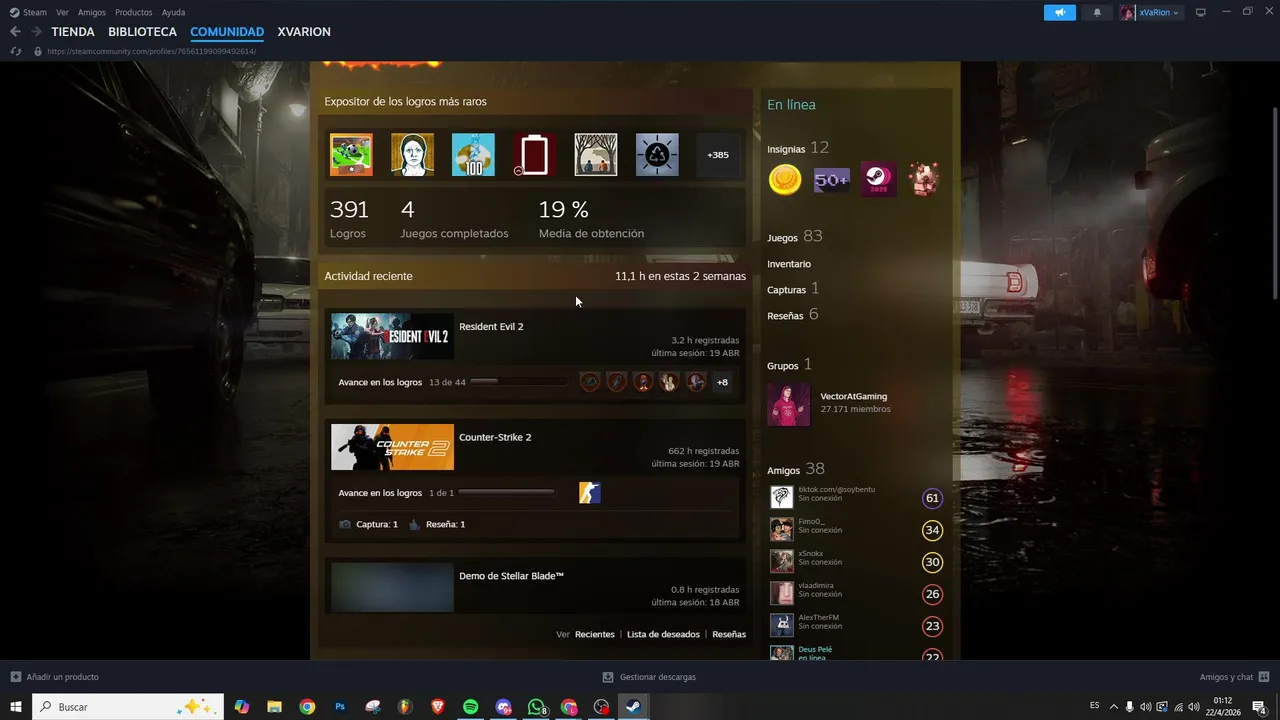Open the Juegos 83 list
This screenshot has height=720, width=1280.
coord(794,237)
